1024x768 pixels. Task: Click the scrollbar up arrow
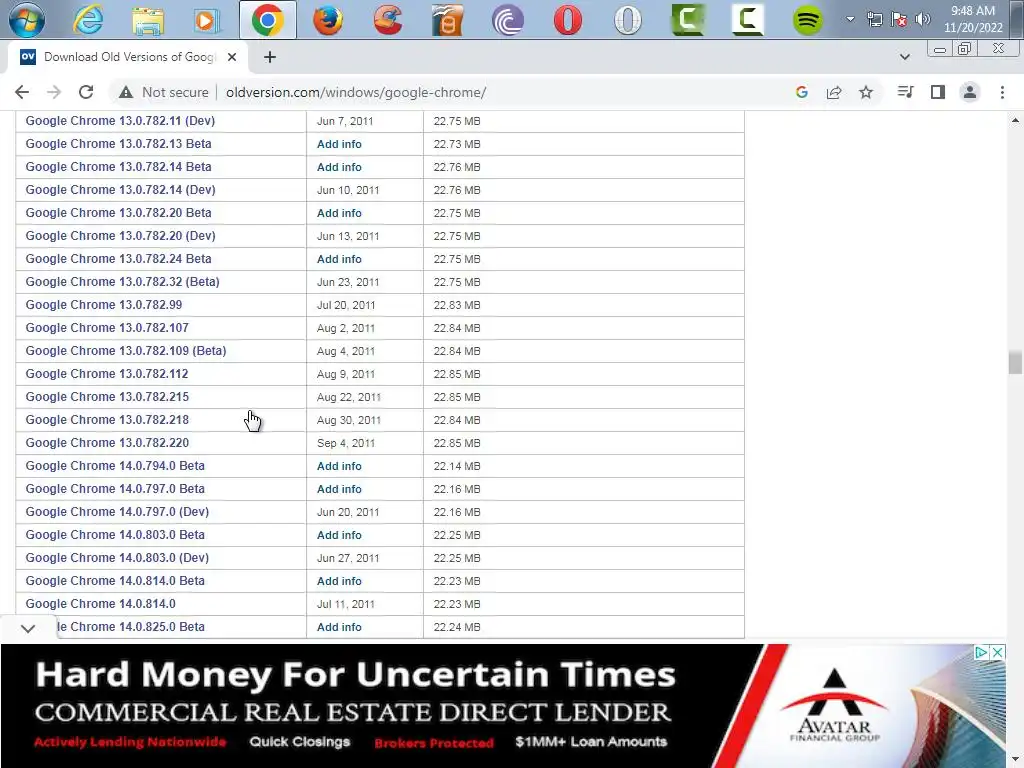pyautogui.click(x=1015, y=120)
